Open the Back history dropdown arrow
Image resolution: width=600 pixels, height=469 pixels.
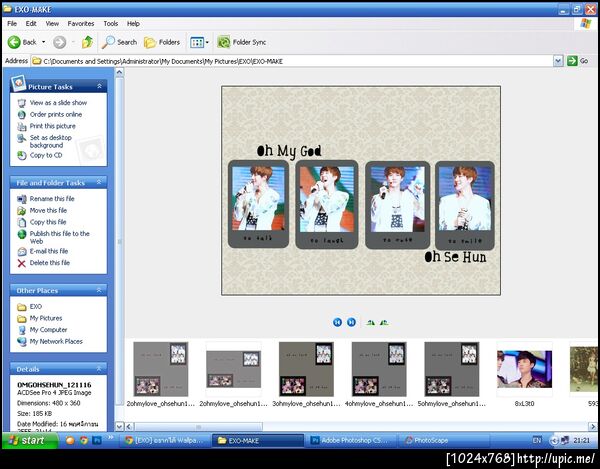pos(43,42)
